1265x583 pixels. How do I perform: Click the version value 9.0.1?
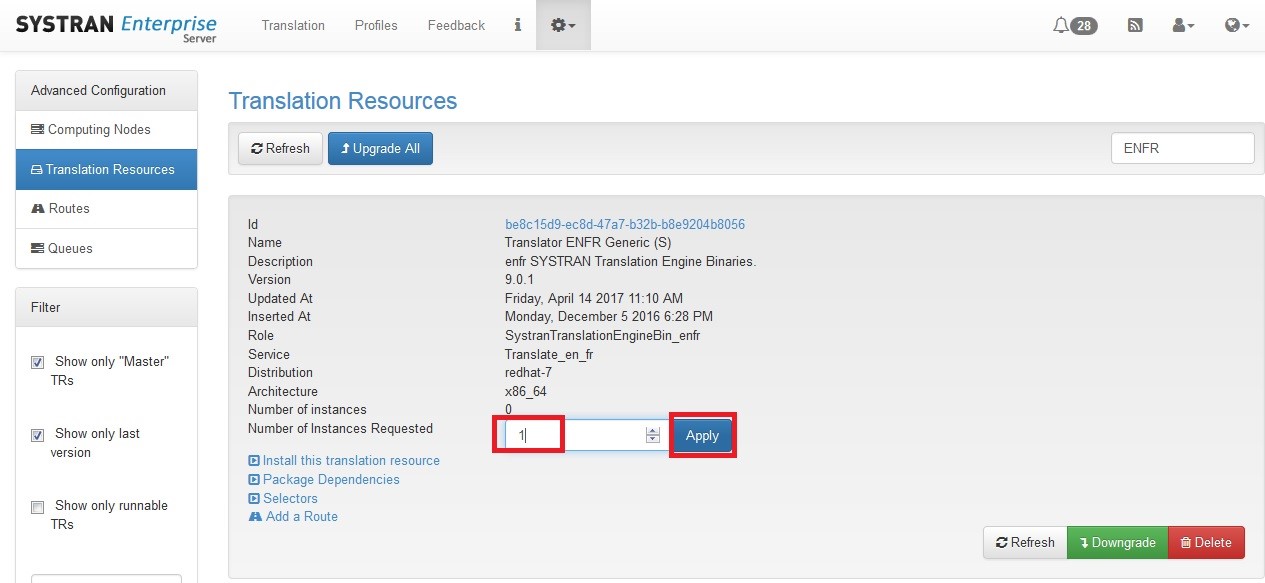point(520,279)
